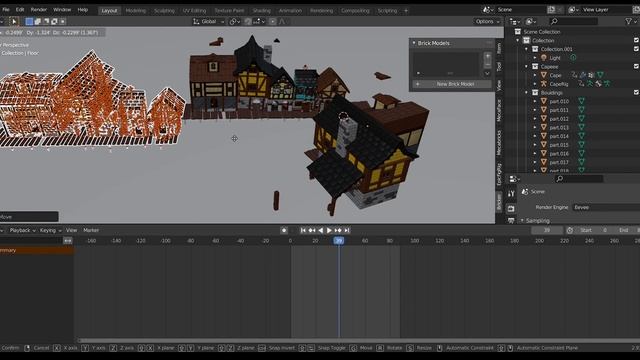The width and height of the screenshot is (640, 360).
Task: Choose the set-new-selection mode icon
Action: click(x=29, y=21)
